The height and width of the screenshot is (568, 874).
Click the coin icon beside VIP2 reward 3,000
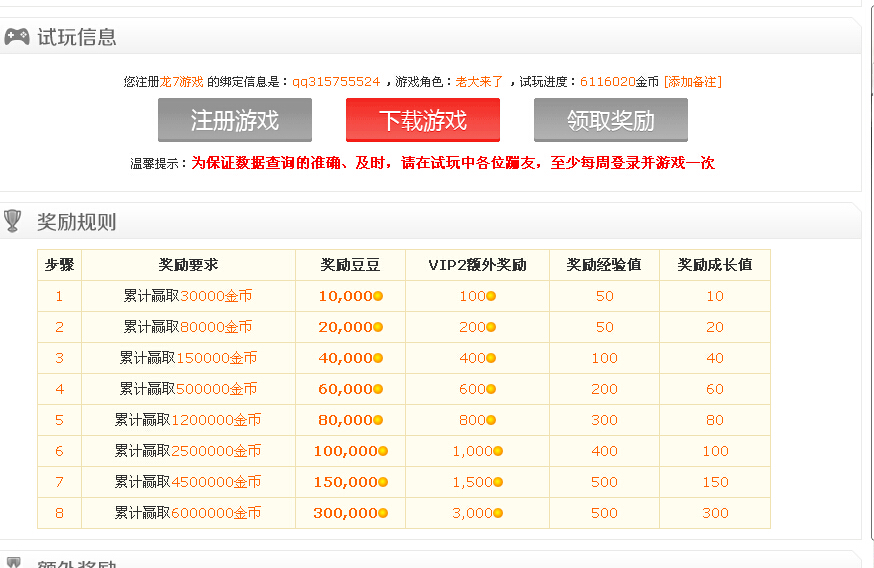point(498,513)
